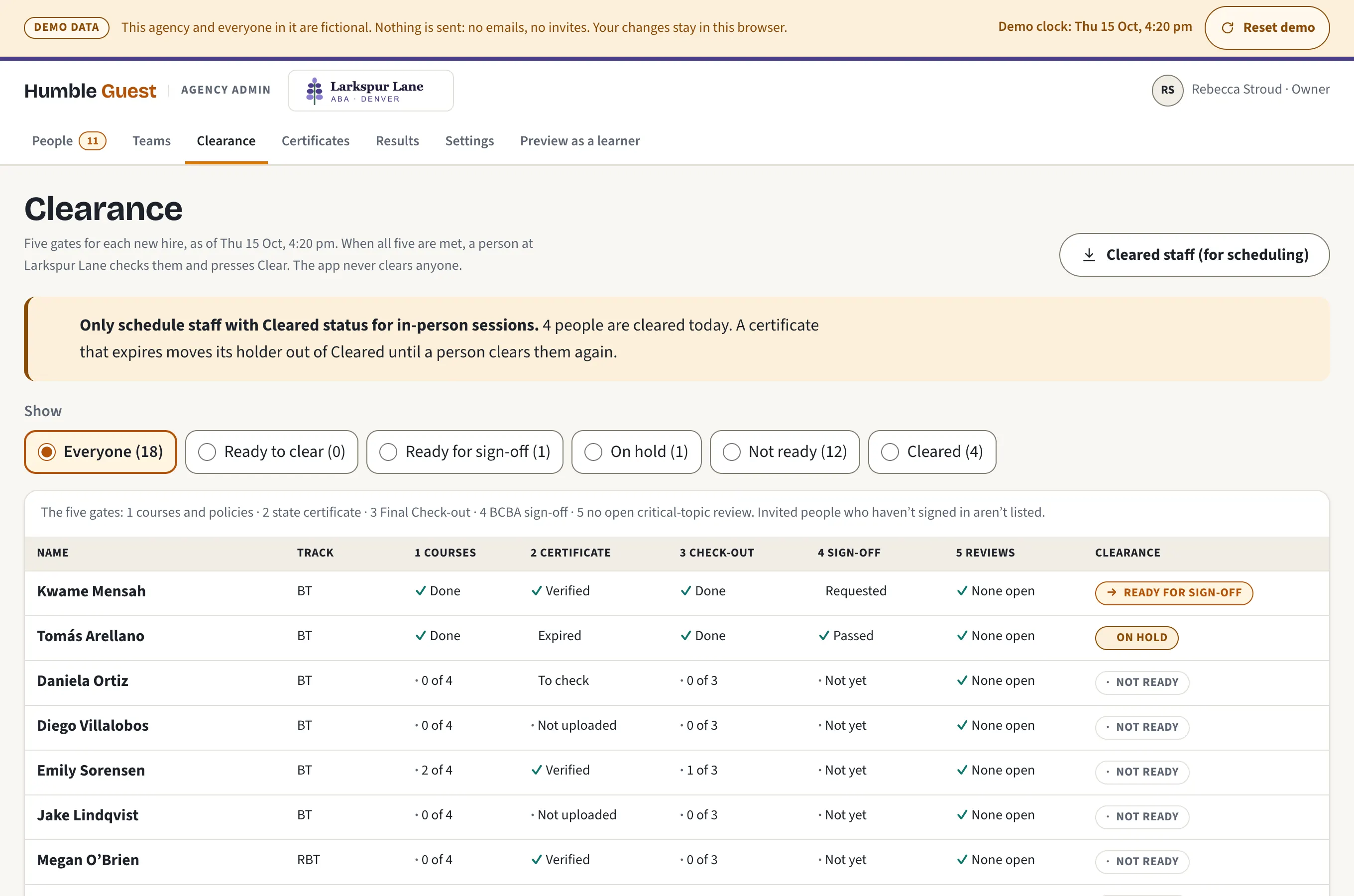This screenshot has width=1354, height=896.
Task: Click NOT READY badge in Emily Sorensen's row
Action: (x=1142, y=772)
